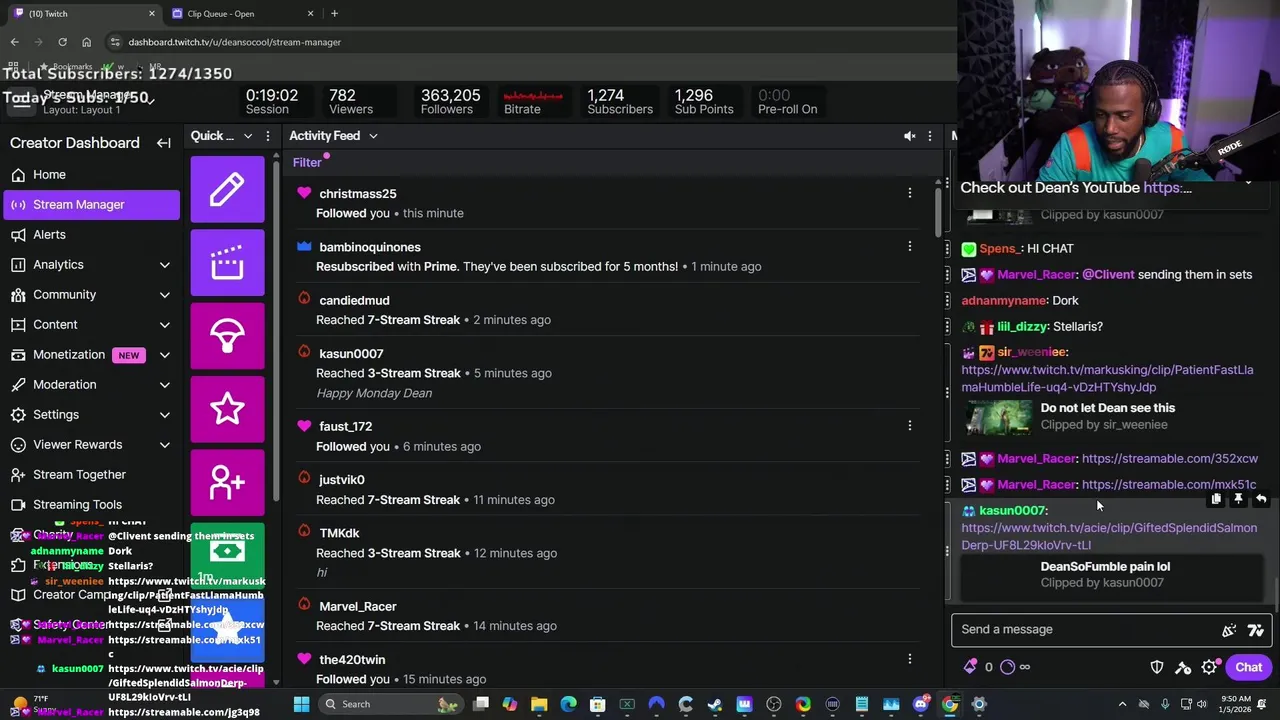Expand the Monetization sidebar section

(x=164, y=355)
